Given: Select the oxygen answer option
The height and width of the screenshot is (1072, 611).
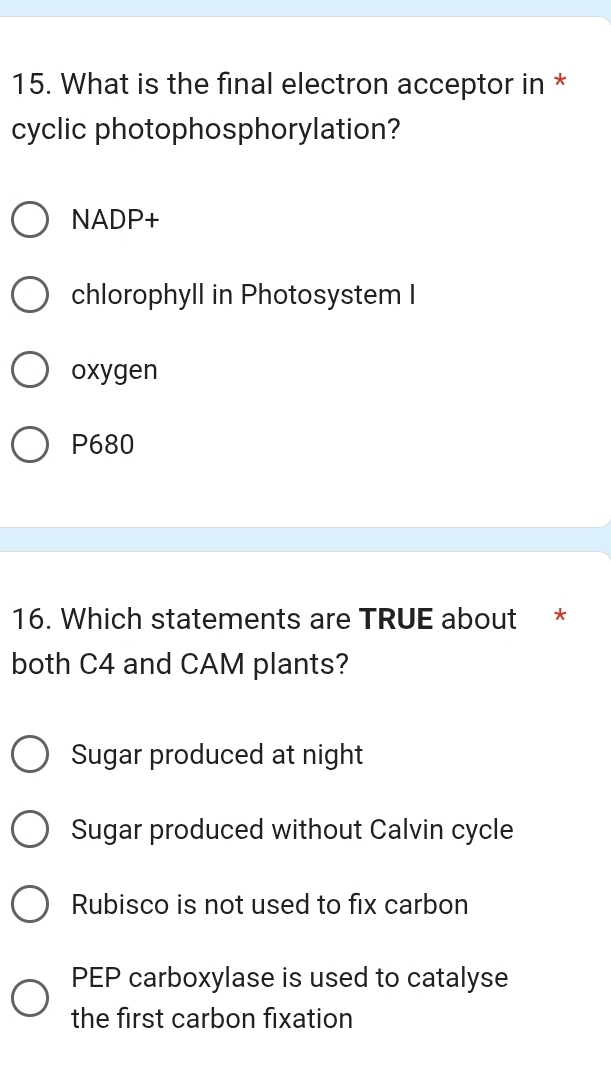Looking at the screenshot, I should point(30,369).
